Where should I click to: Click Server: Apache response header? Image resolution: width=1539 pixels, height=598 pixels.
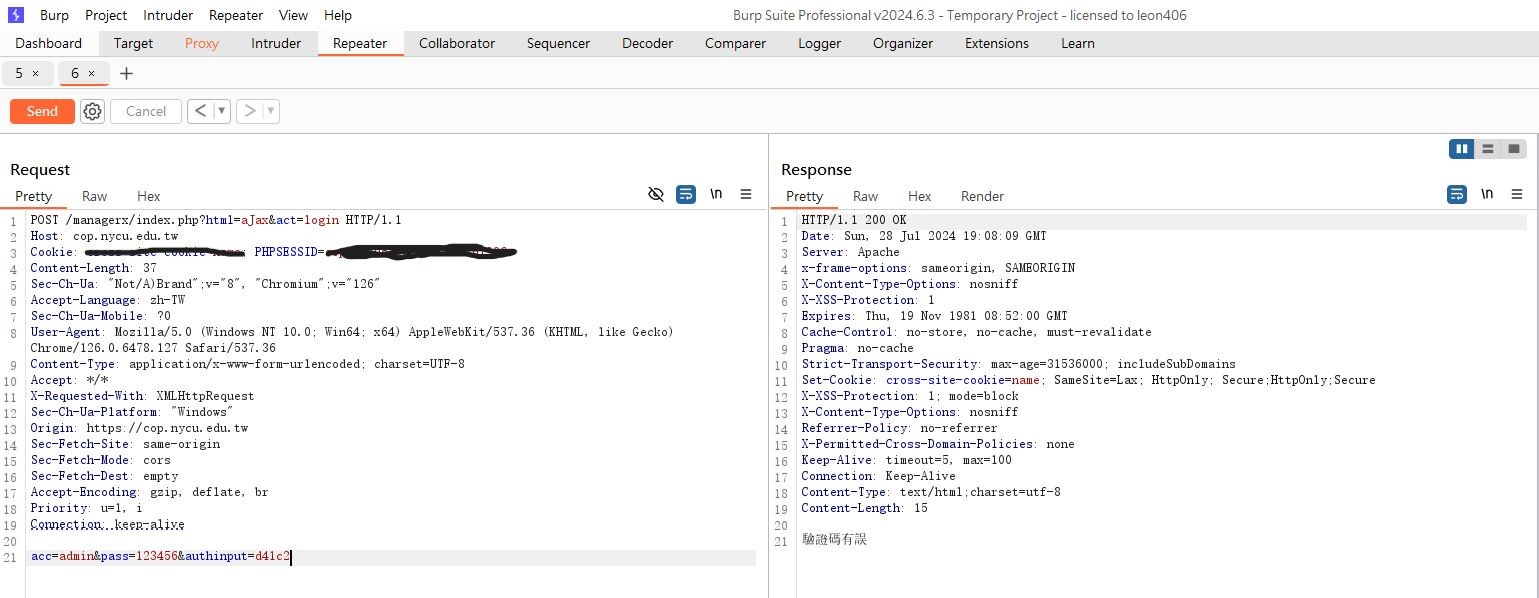click(x=850, y=252)
